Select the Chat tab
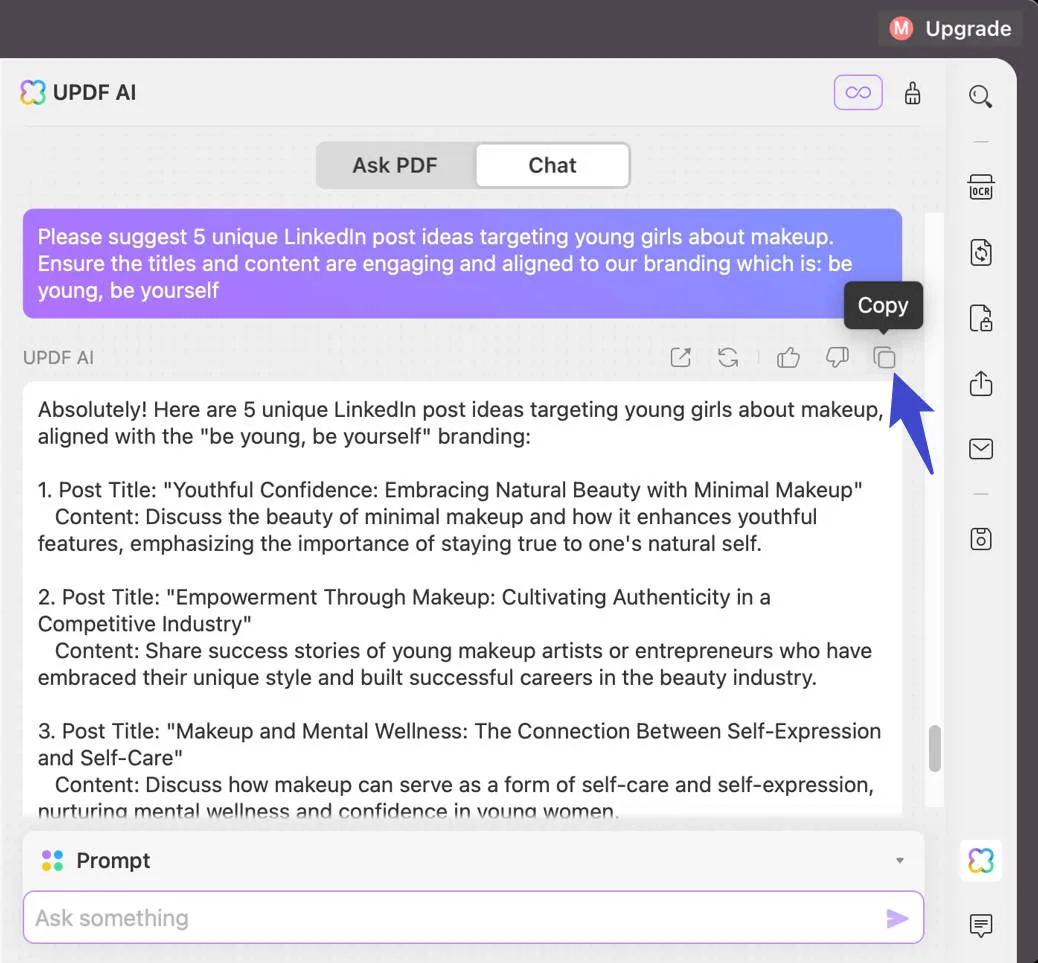This screenshot has width=1038, height=963. click(x=552, y=165)
